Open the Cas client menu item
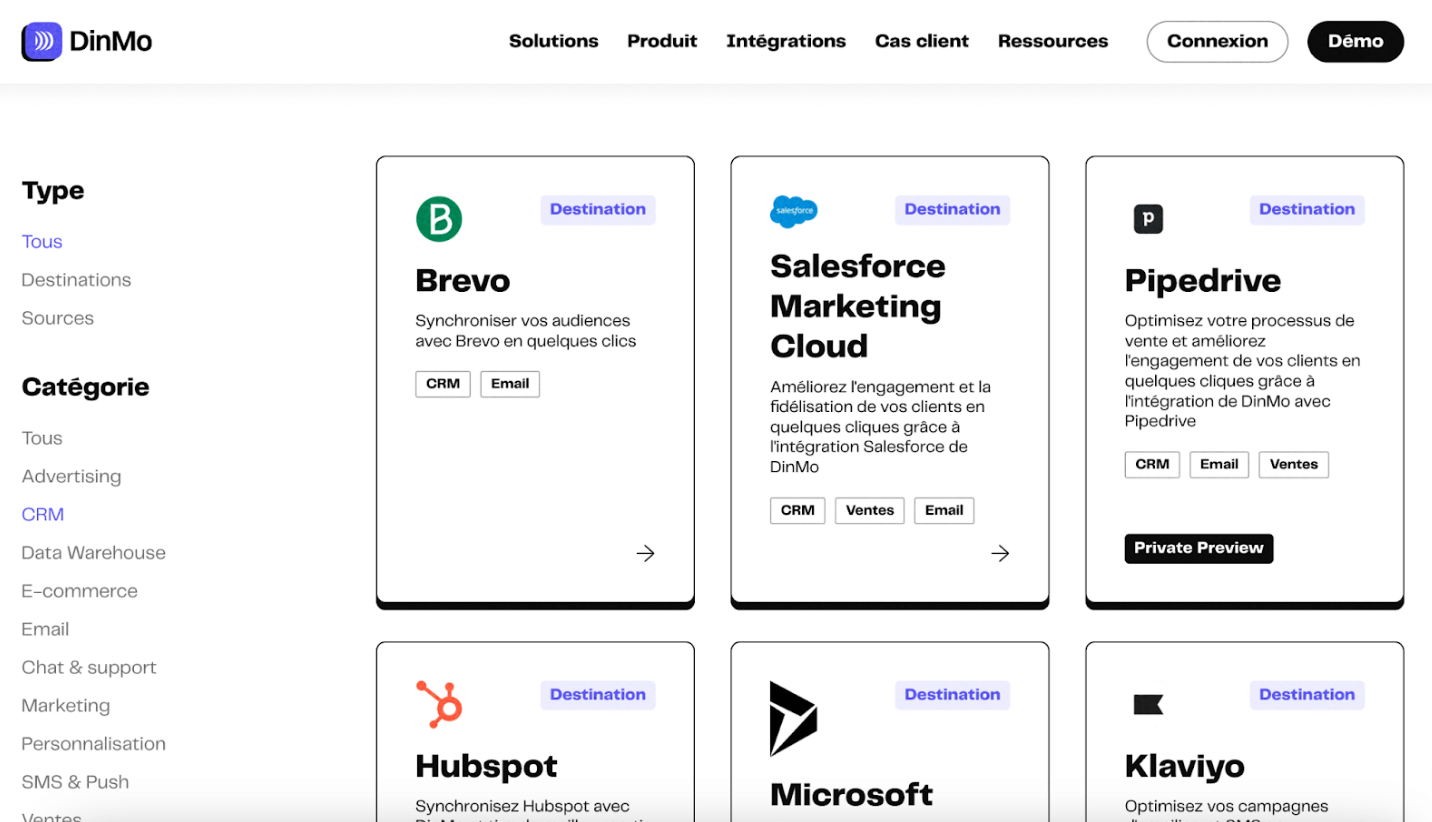This screenshot has width=1432, height=822. pos(922,41)
